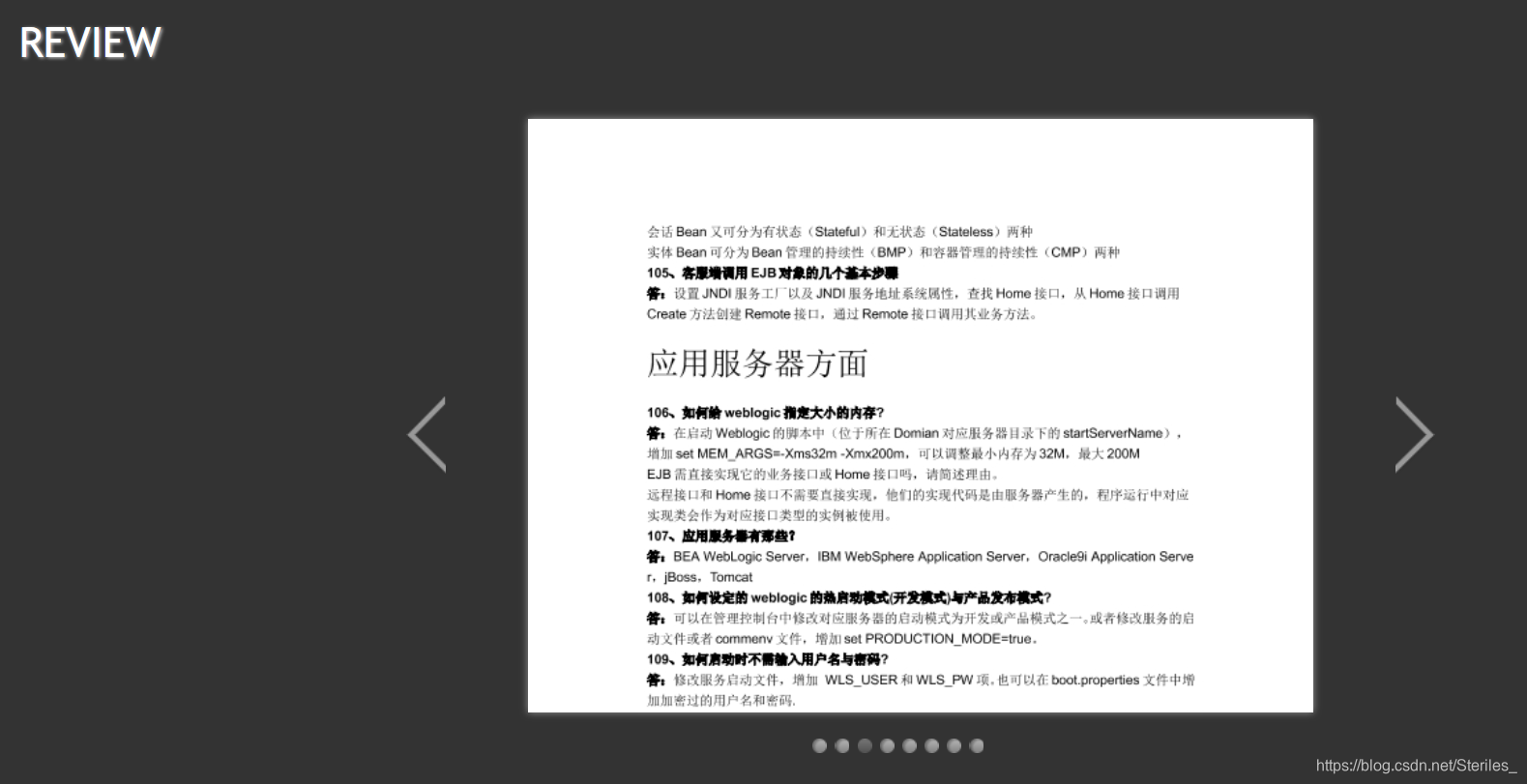Click the line reading jBoss, Tomcat
Screen dimensions: 1527x784
pyautogui.click(x=700, y=577)
